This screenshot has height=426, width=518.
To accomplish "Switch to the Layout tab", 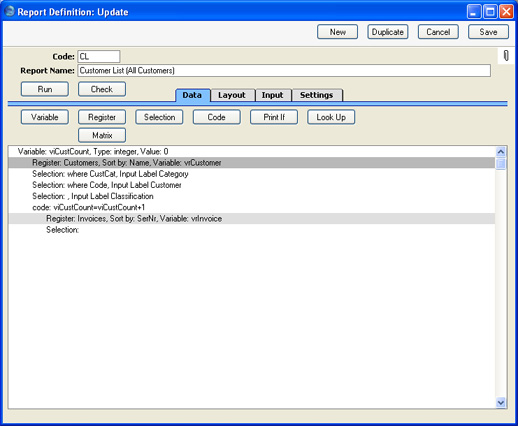I will 232,95.
